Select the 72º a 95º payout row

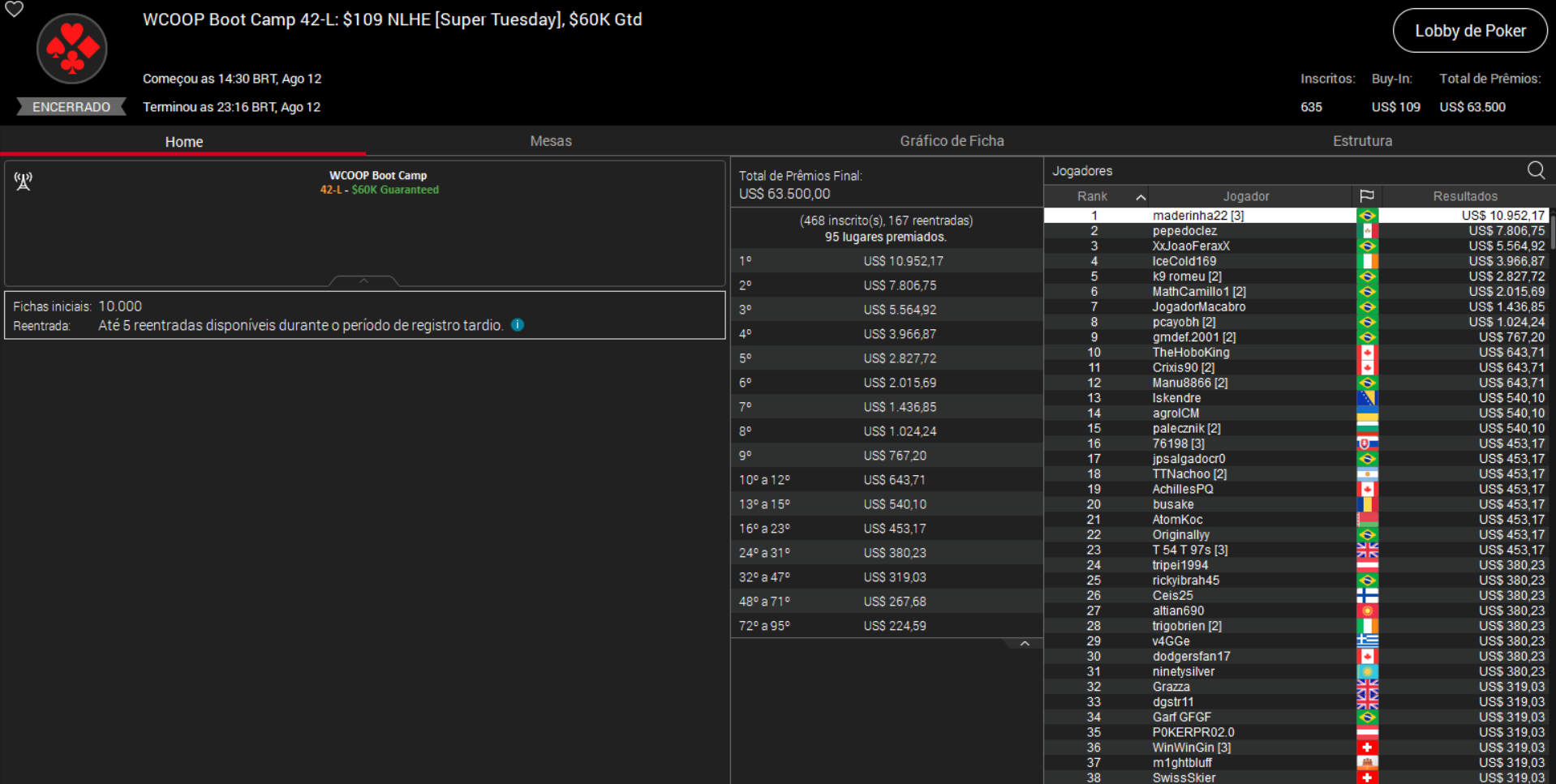887,626
